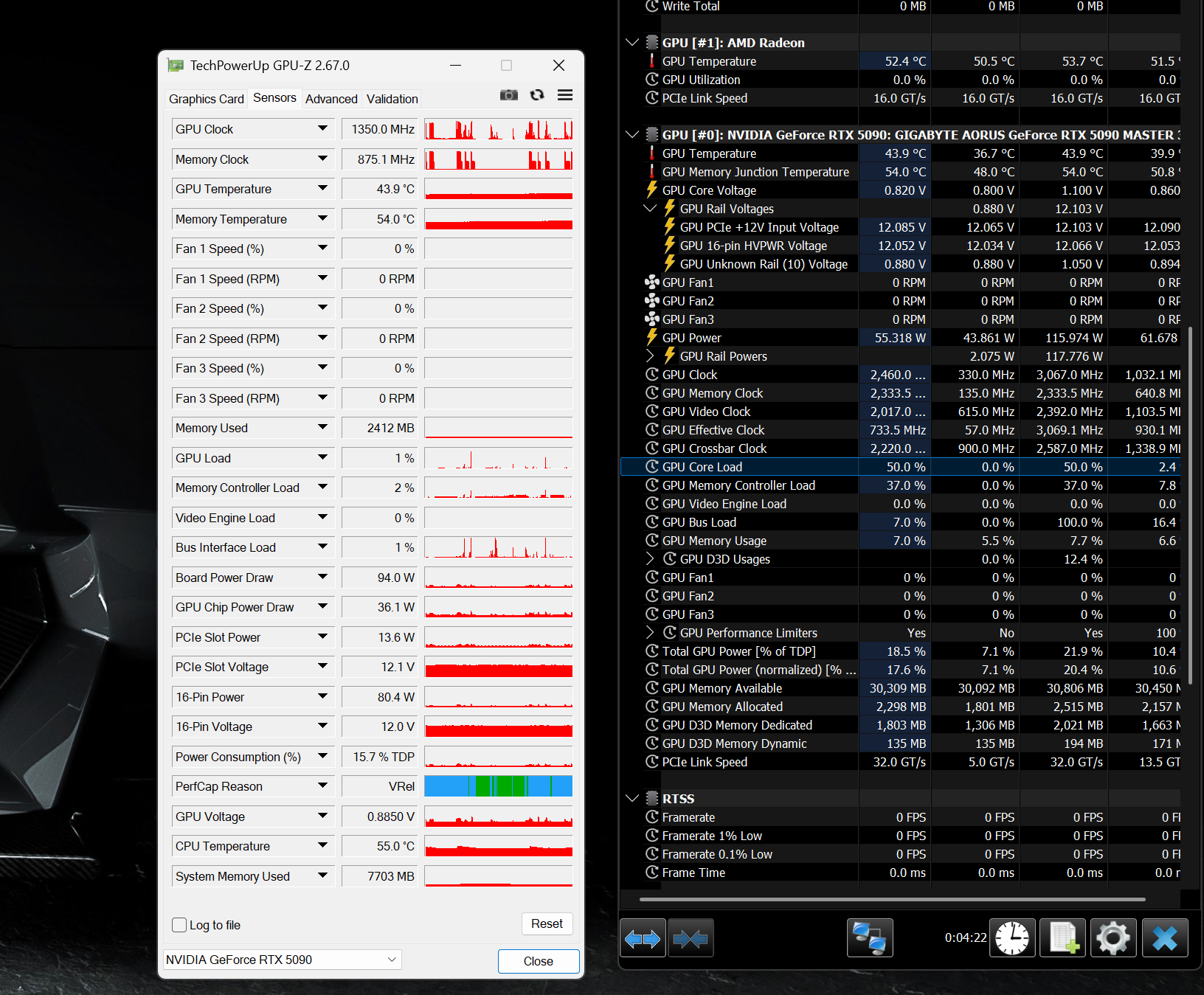
Task: Click thermometer icon beside GPU Memory Junction Temperature
Action: [652, 172]
